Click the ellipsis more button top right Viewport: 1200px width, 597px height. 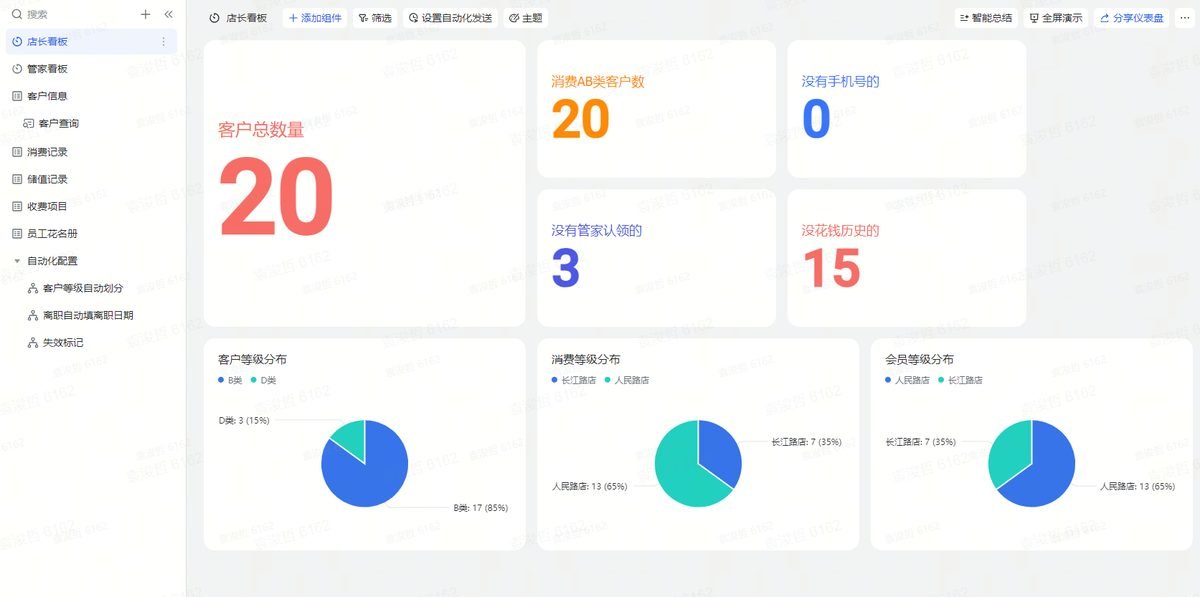pyautogui.click(x=1185, y=18)
